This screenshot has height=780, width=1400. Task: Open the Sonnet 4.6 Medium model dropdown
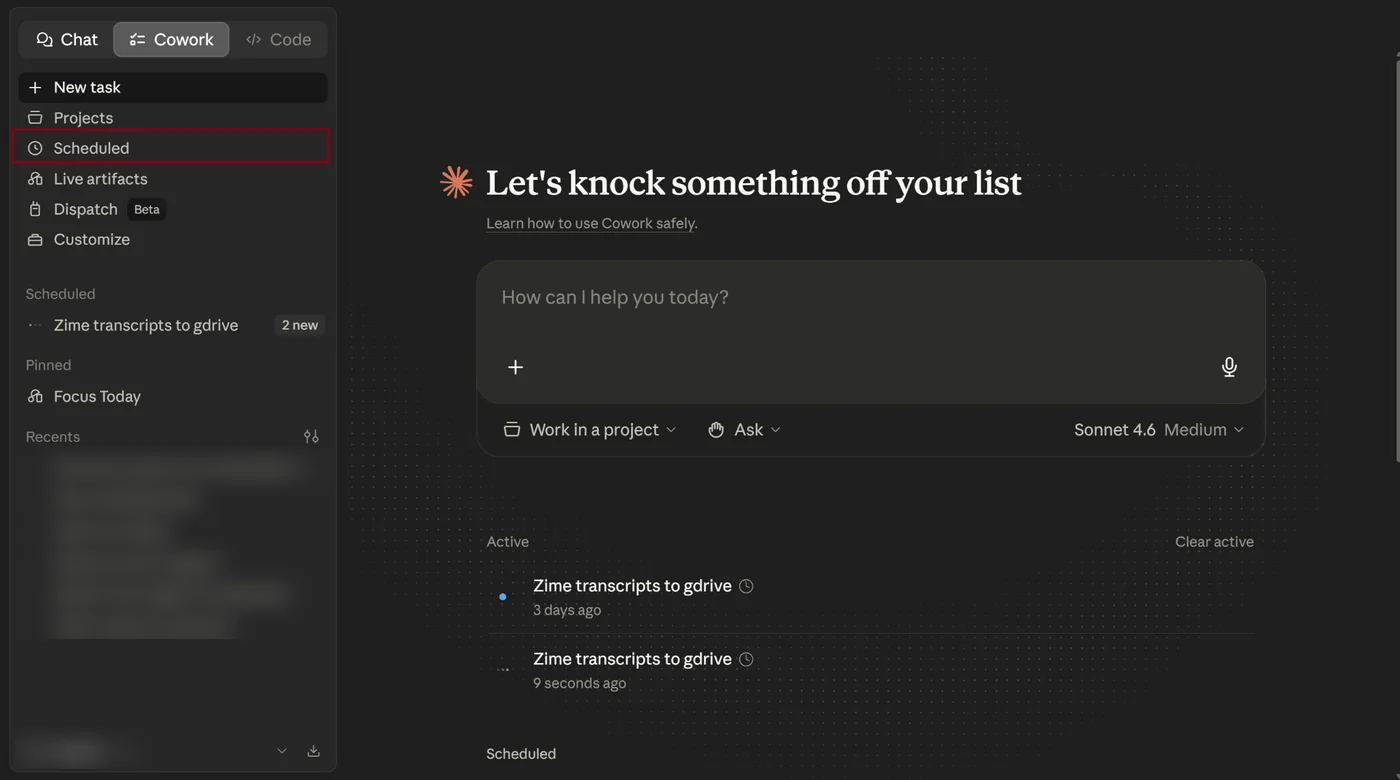[x=1159, y=429]
